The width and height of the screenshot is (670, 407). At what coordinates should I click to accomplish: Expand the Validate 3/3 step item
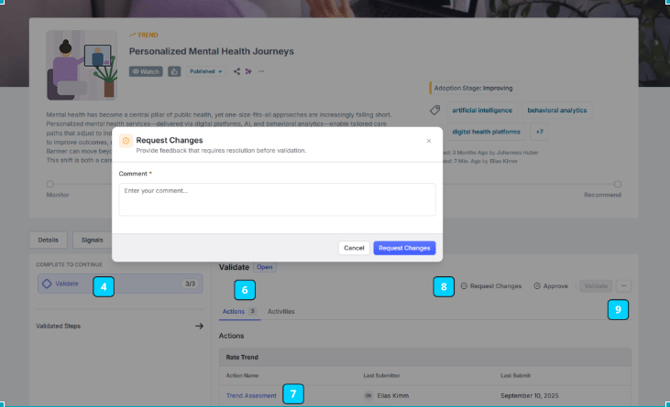pyautogui.click(x=120, y=284)
